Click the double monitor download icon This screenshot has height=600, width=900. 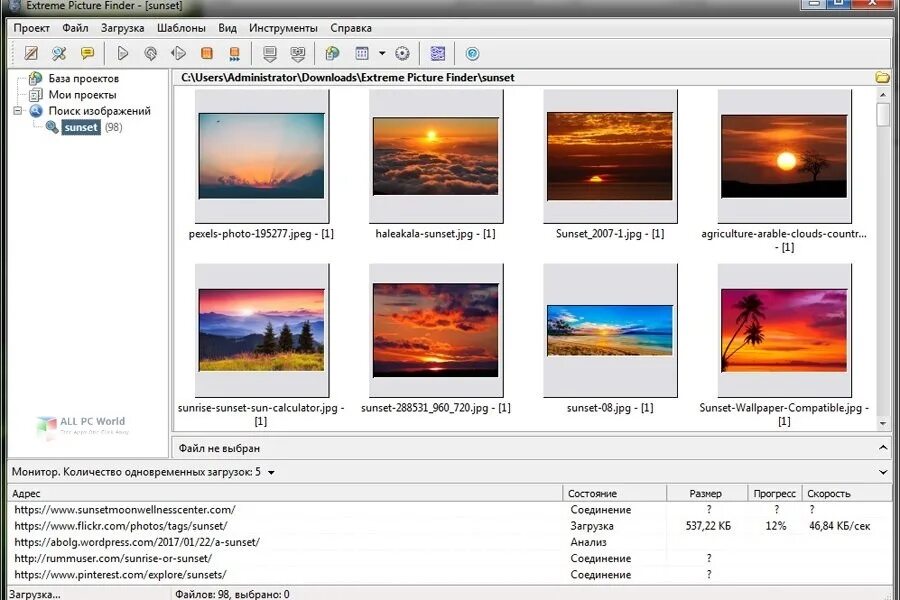[x=297, y=54]
